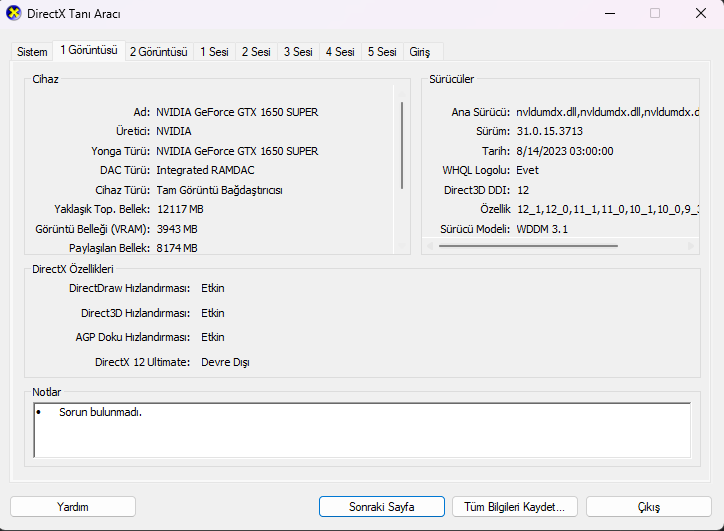Switch to the 2 Görüntüsü tab
This screenshot has width=724, height=531.
(158, 52)
